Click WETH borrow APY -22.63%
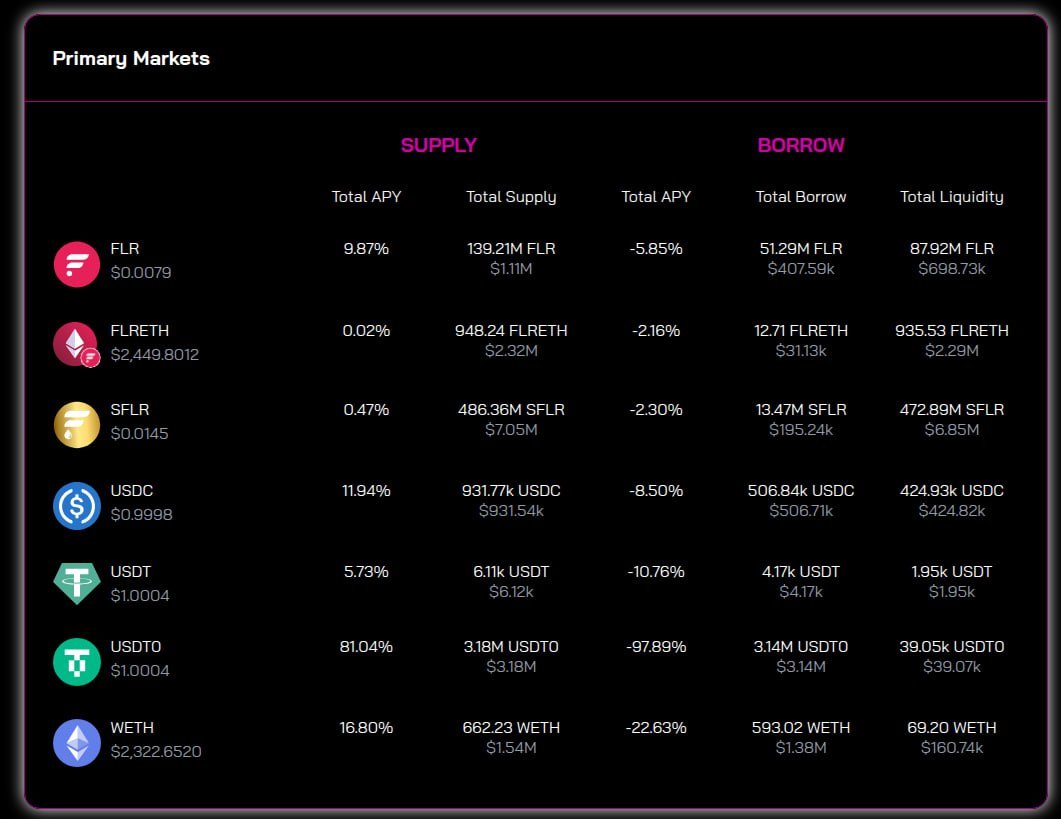 656,728
